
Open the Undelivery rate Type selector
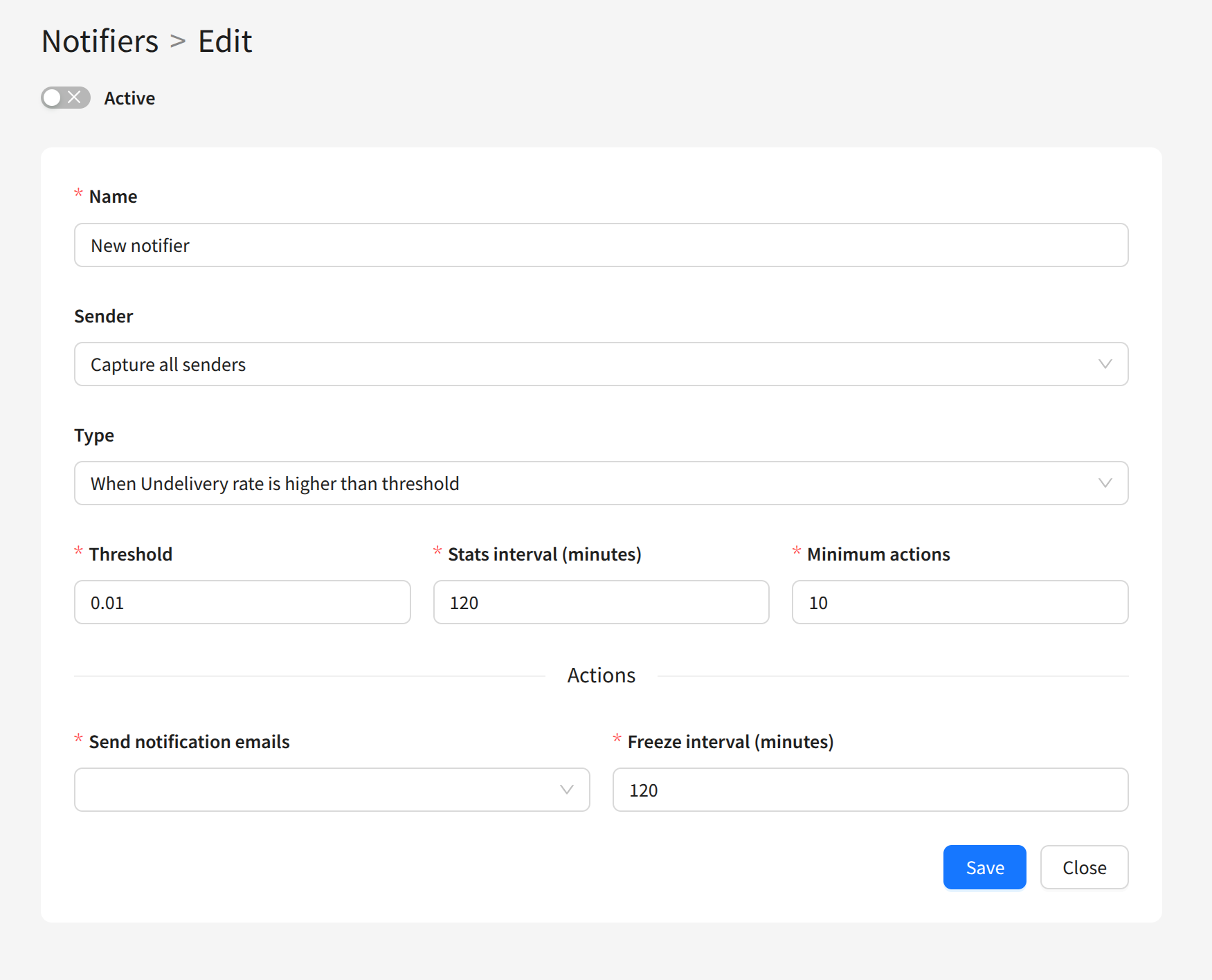coord(588,483)
